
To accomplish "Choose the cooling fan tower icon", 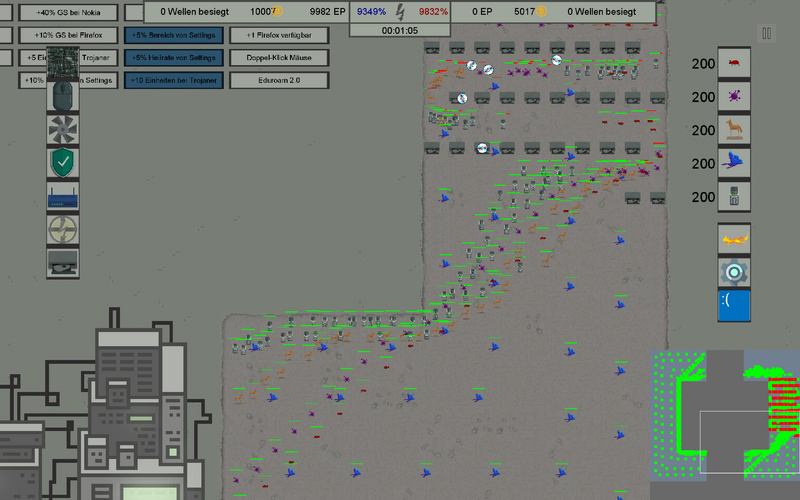I will tap(63, 129).
